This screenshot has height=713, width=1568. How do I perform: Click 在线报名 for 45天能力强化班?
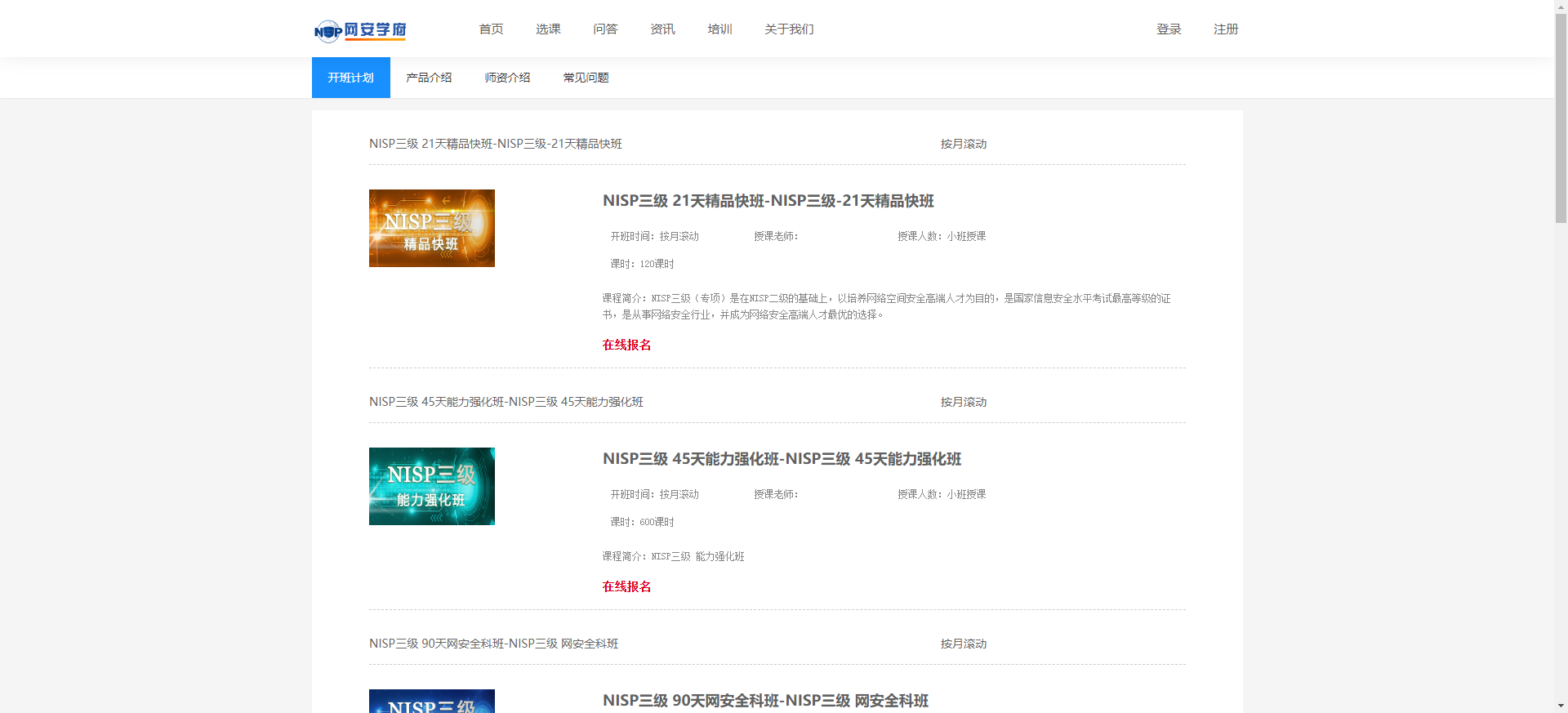point(626,586)
